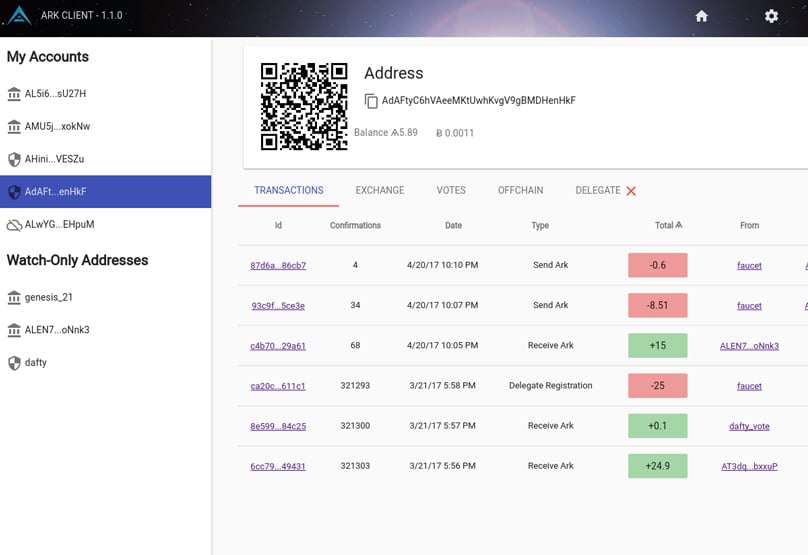
Task: Click the bank icon beside AMU5j...xokNw
Action: (14, 126)
